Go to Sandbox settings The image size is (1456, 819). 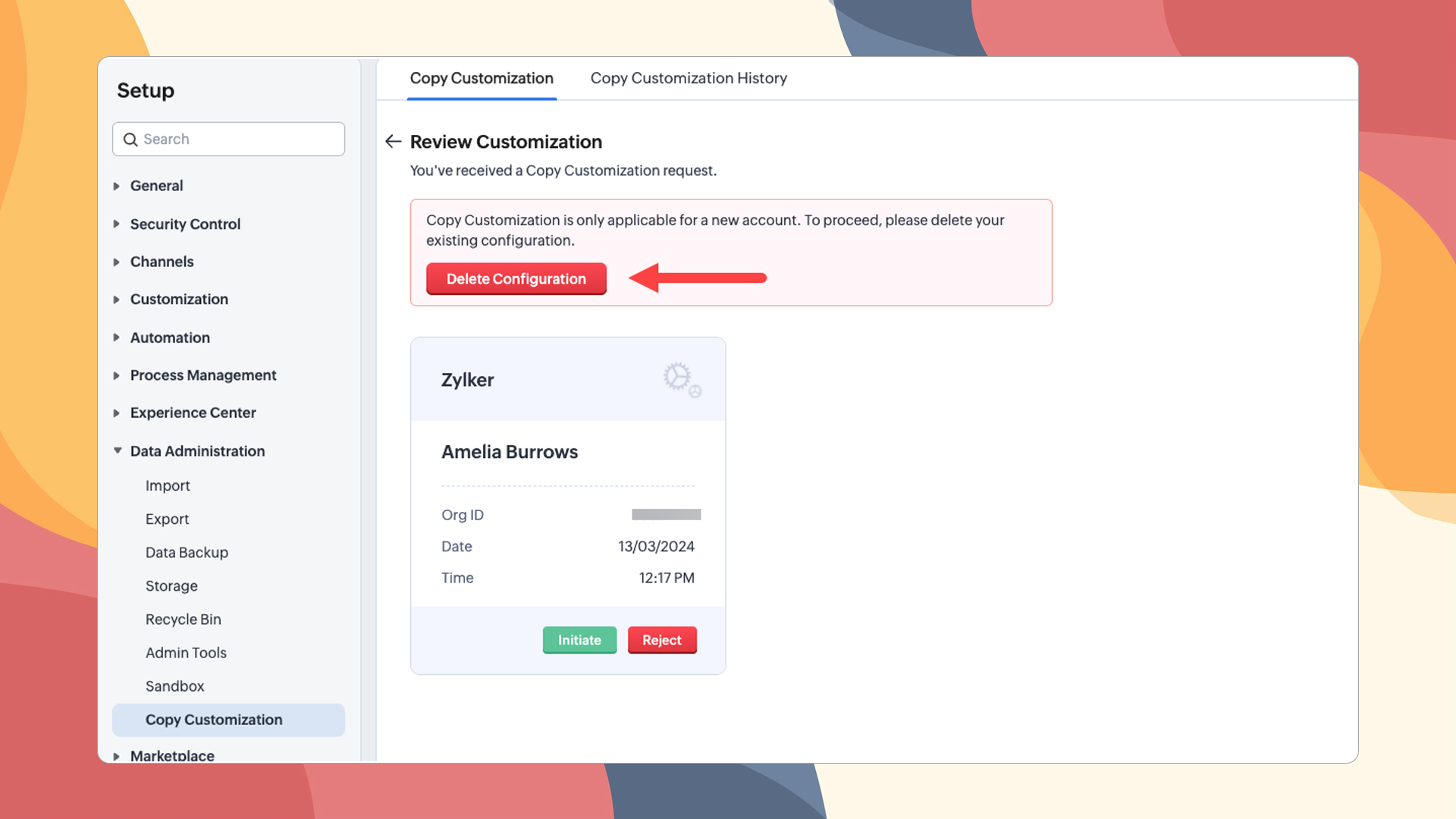pos(174,686)
